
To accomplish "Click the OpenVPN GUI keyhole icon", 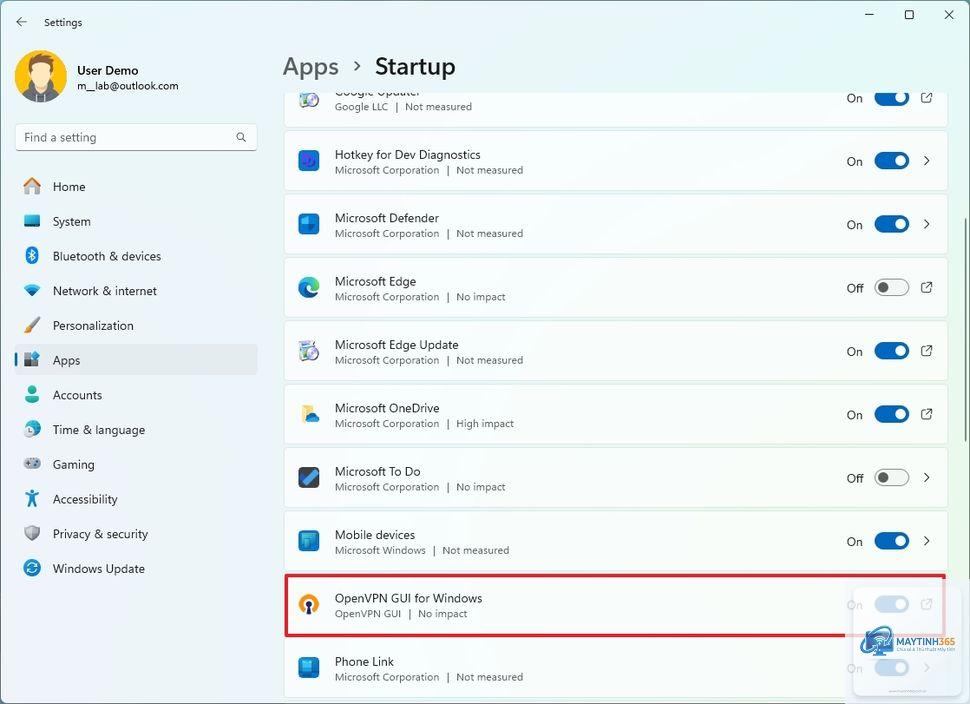I will tap(309, 604).
